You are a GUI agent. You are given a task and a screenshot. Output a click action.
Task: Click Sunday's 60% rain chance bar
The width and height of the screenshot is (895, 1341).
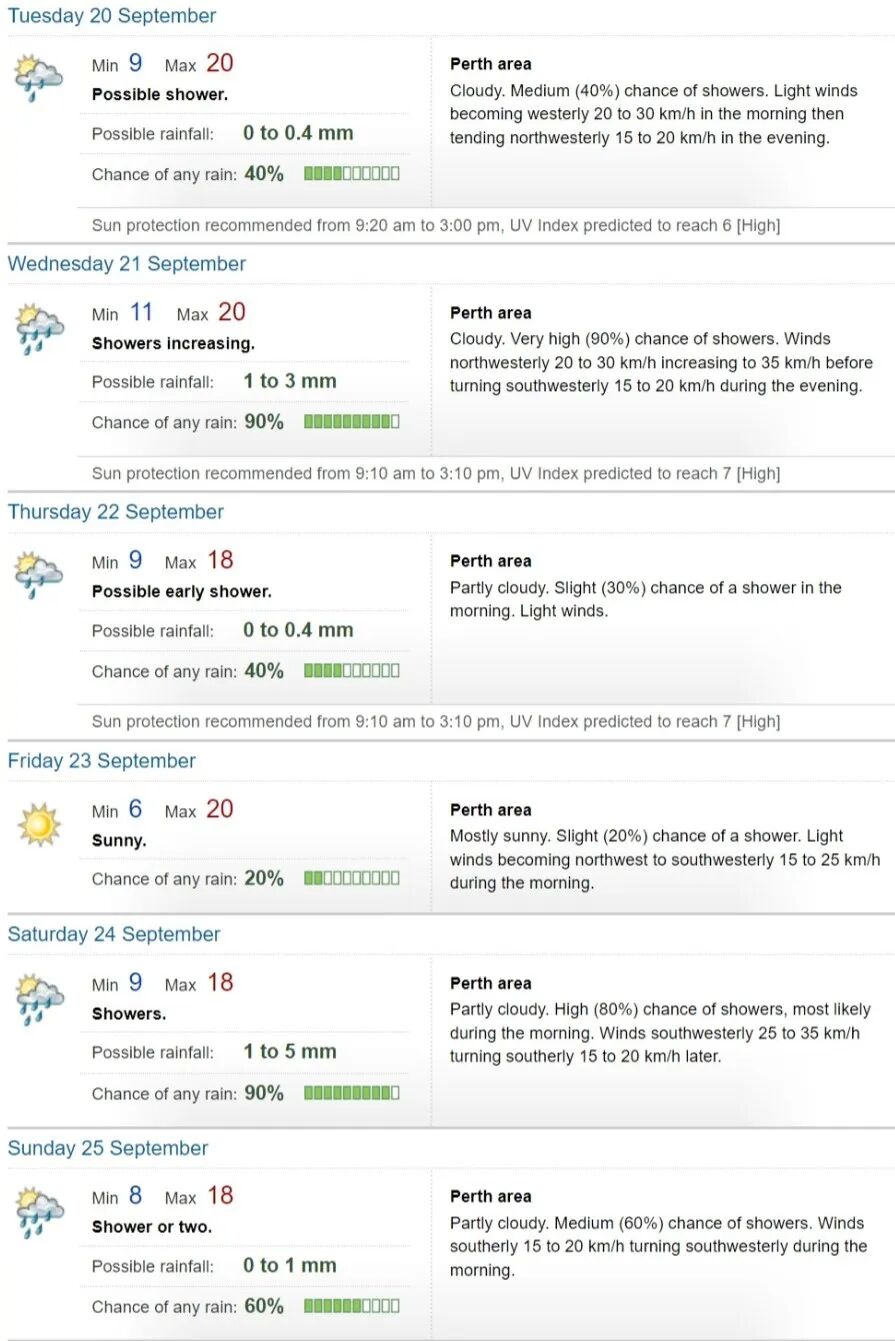coord(352,1306)
